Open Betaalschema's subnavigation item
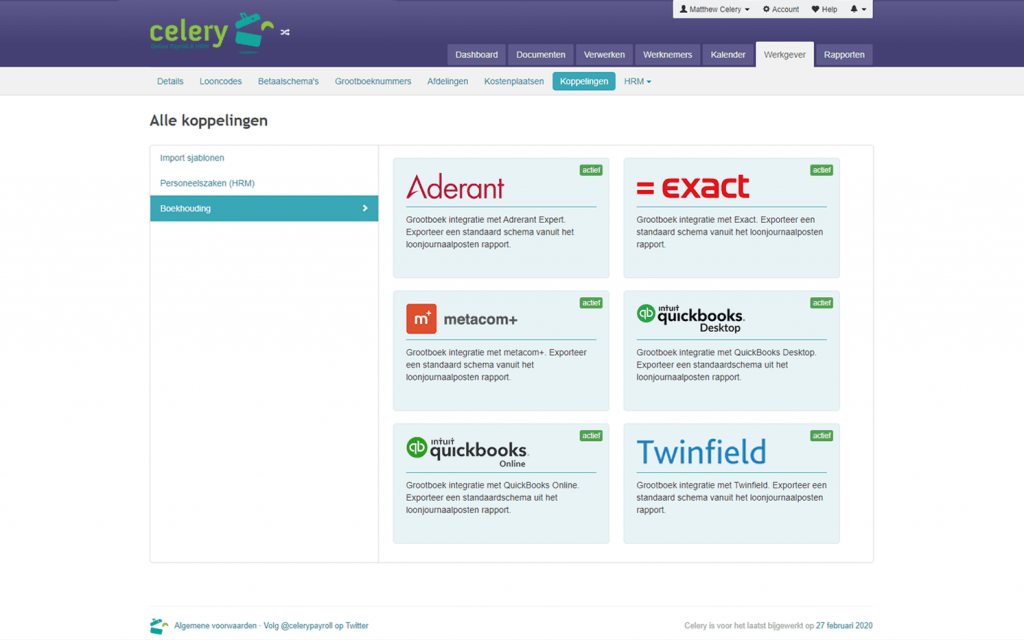This screenshot has height=640, width=1024. coord(288,82)
